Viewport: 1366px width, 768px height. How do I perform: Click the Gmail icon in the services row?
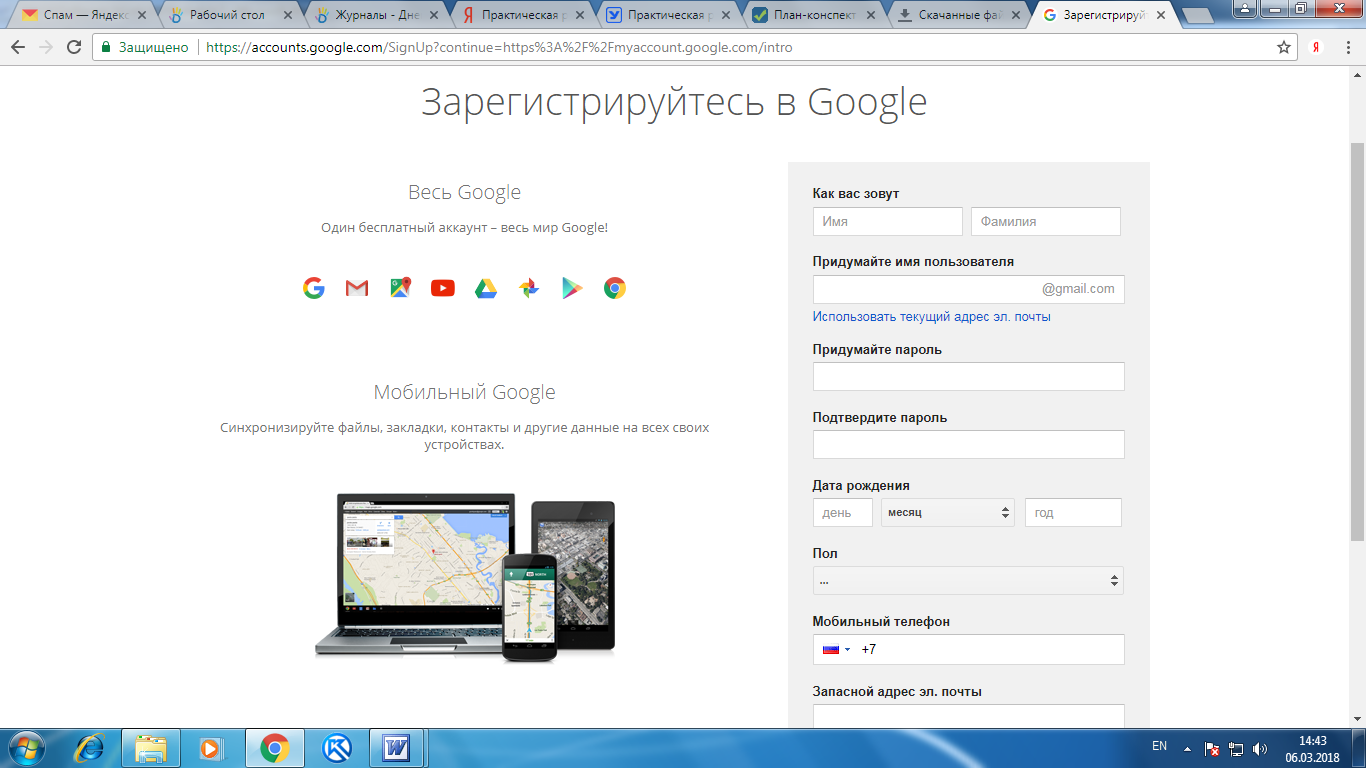[x=357, y=288]
